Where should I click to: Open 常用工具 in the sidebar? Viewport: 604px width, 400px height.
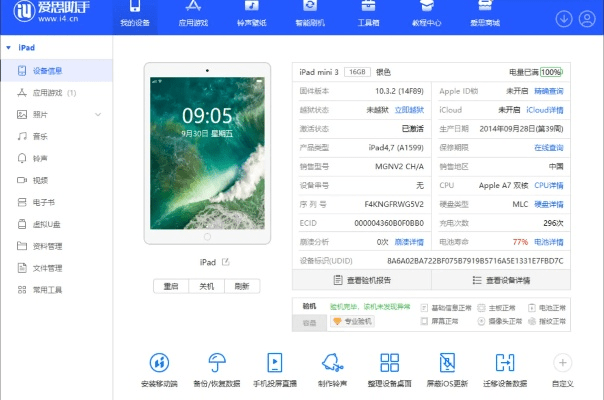57,290
